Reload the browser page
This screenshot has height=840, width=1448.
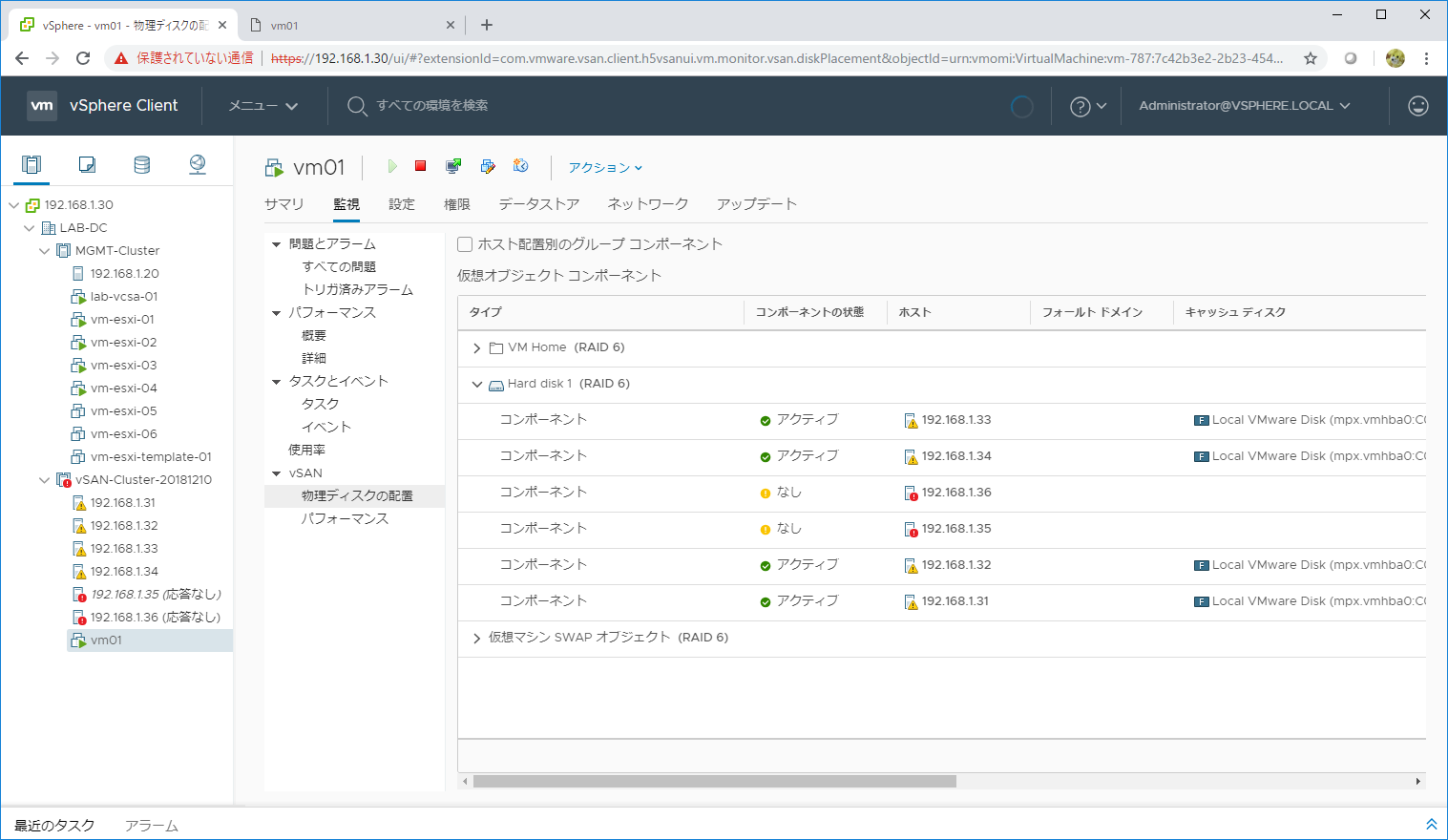click(x=83, y=58)
